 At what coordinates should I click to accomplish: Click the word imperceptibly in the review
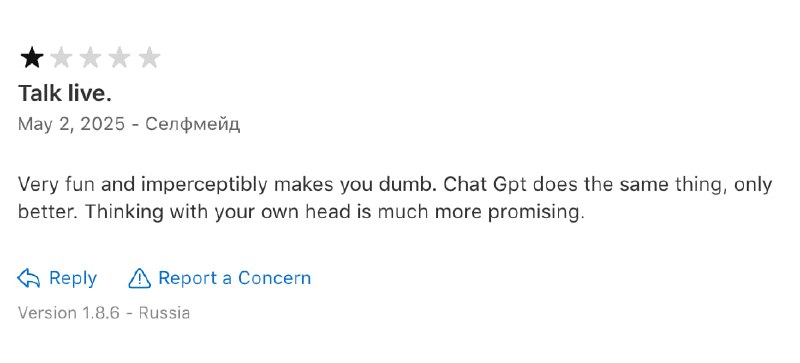click(204, 185)
